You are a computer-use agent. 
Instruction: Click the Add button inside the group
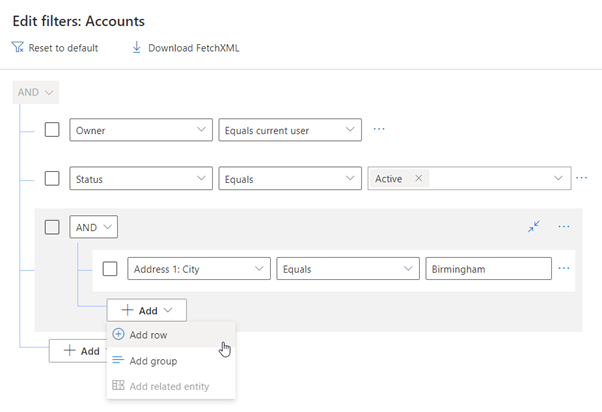[146, 311]
